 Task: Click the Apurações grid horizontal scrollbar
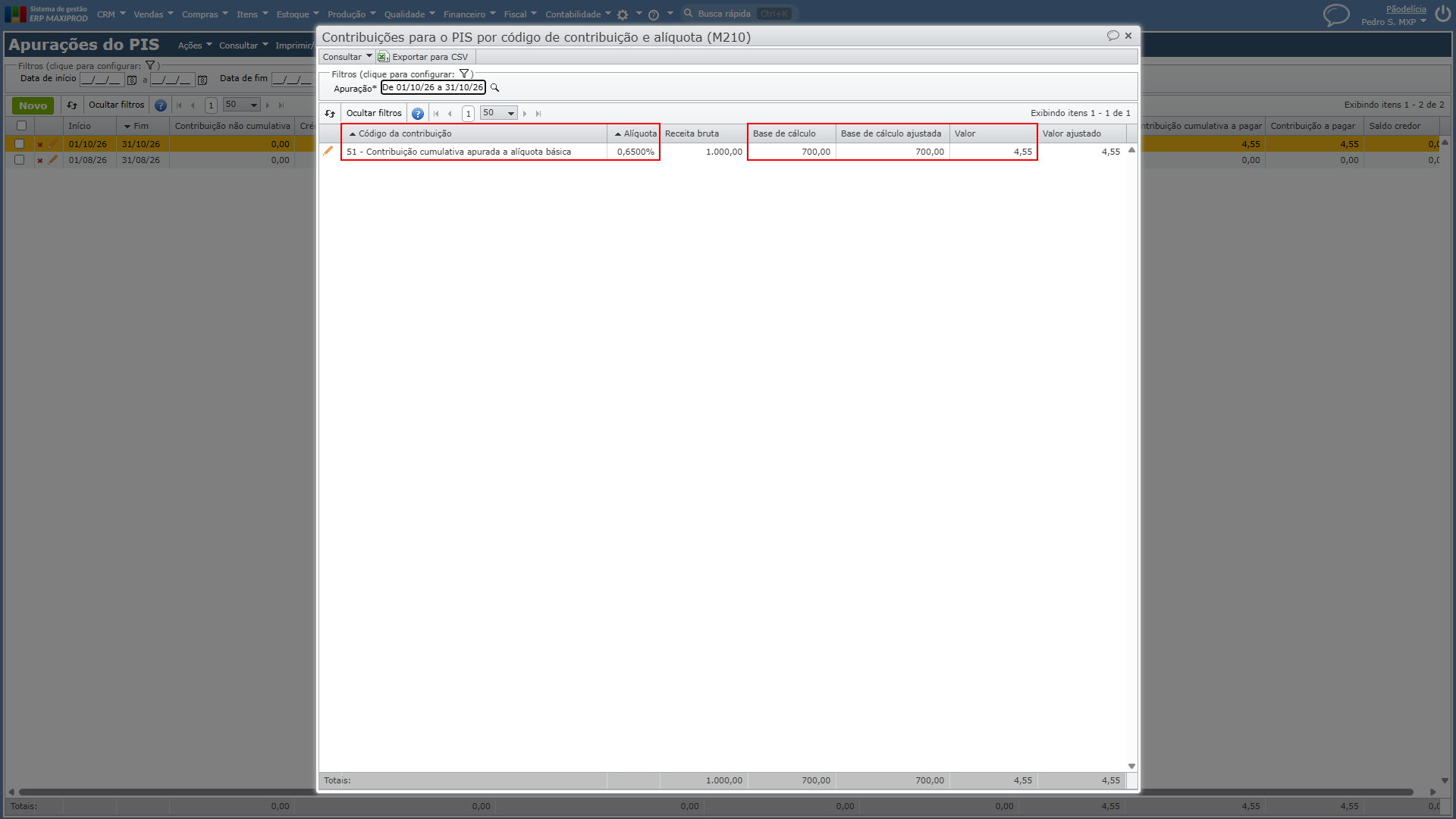(x=715, y=792)
